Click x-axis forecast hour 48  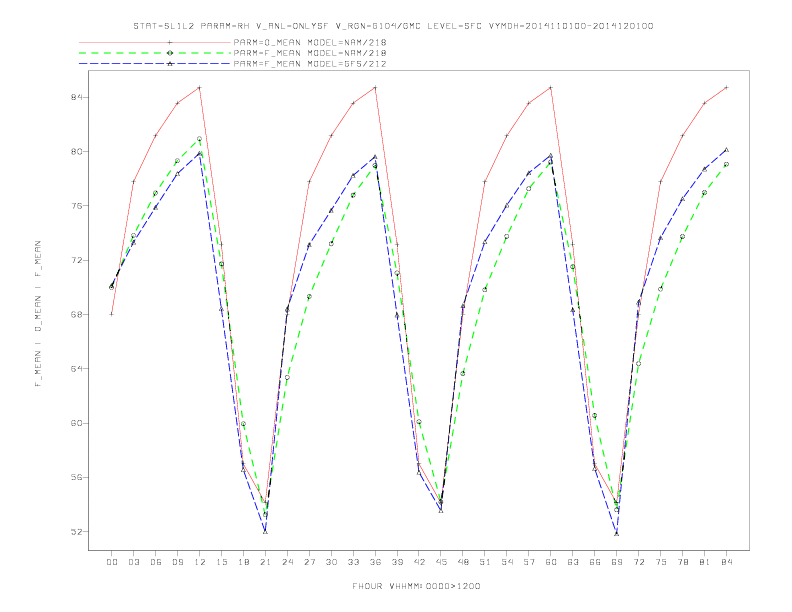(463, 562)
